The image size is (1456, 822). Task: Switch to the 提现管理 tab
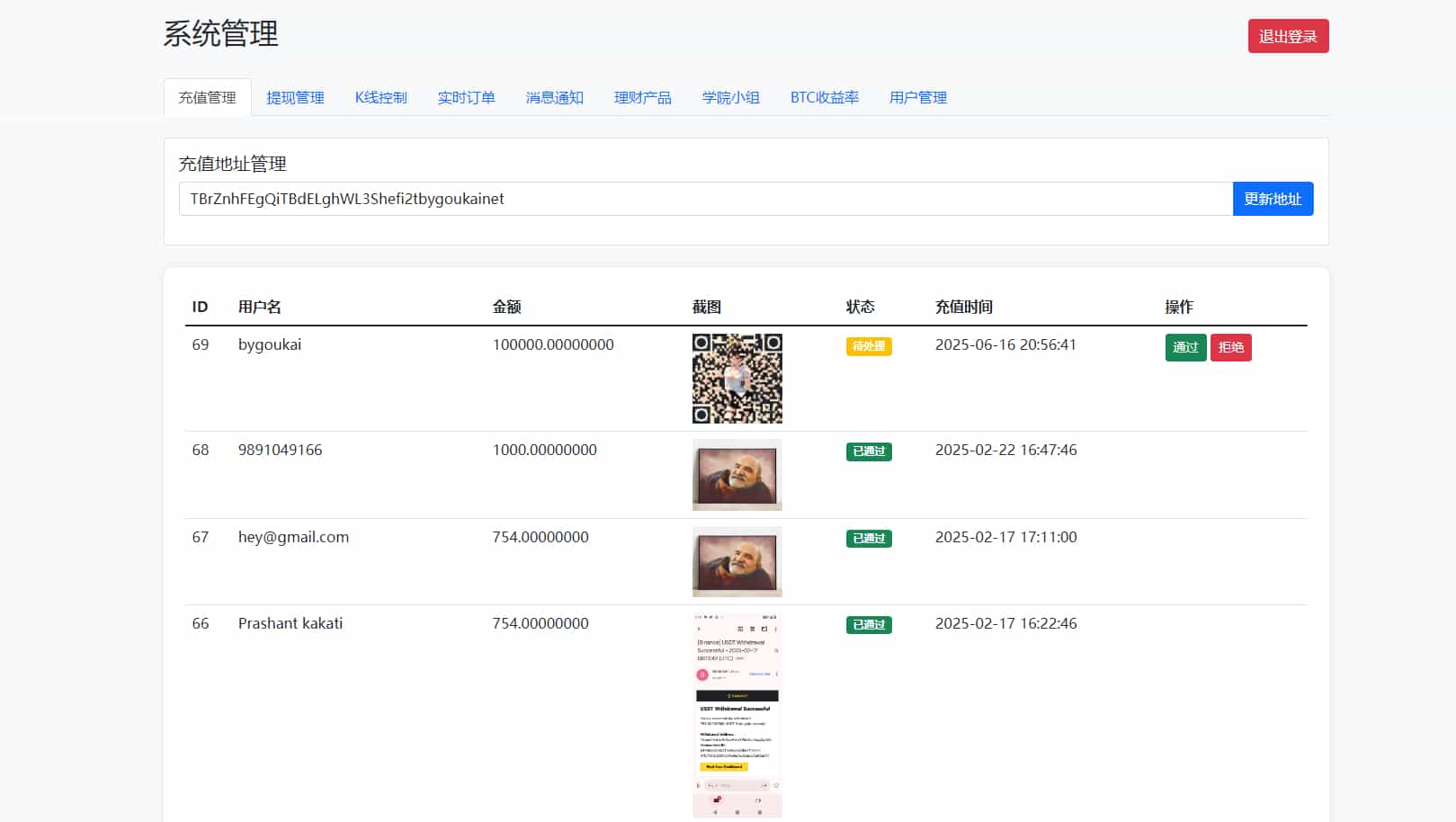(x=295, y=98)
